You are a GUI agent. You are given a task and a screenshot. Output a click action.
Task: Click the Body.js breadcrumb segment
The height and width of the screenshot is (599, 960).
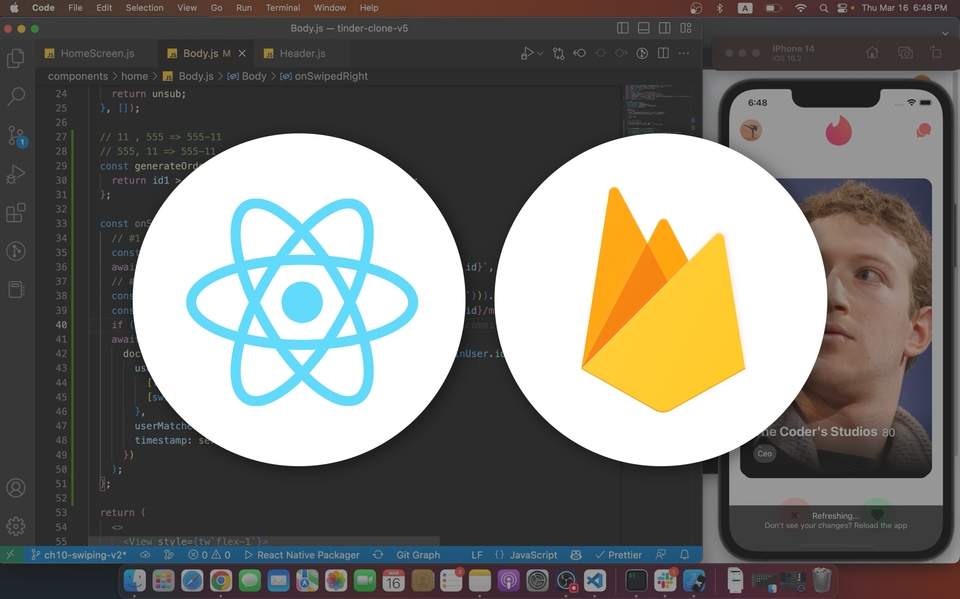[x=189, y=76]
